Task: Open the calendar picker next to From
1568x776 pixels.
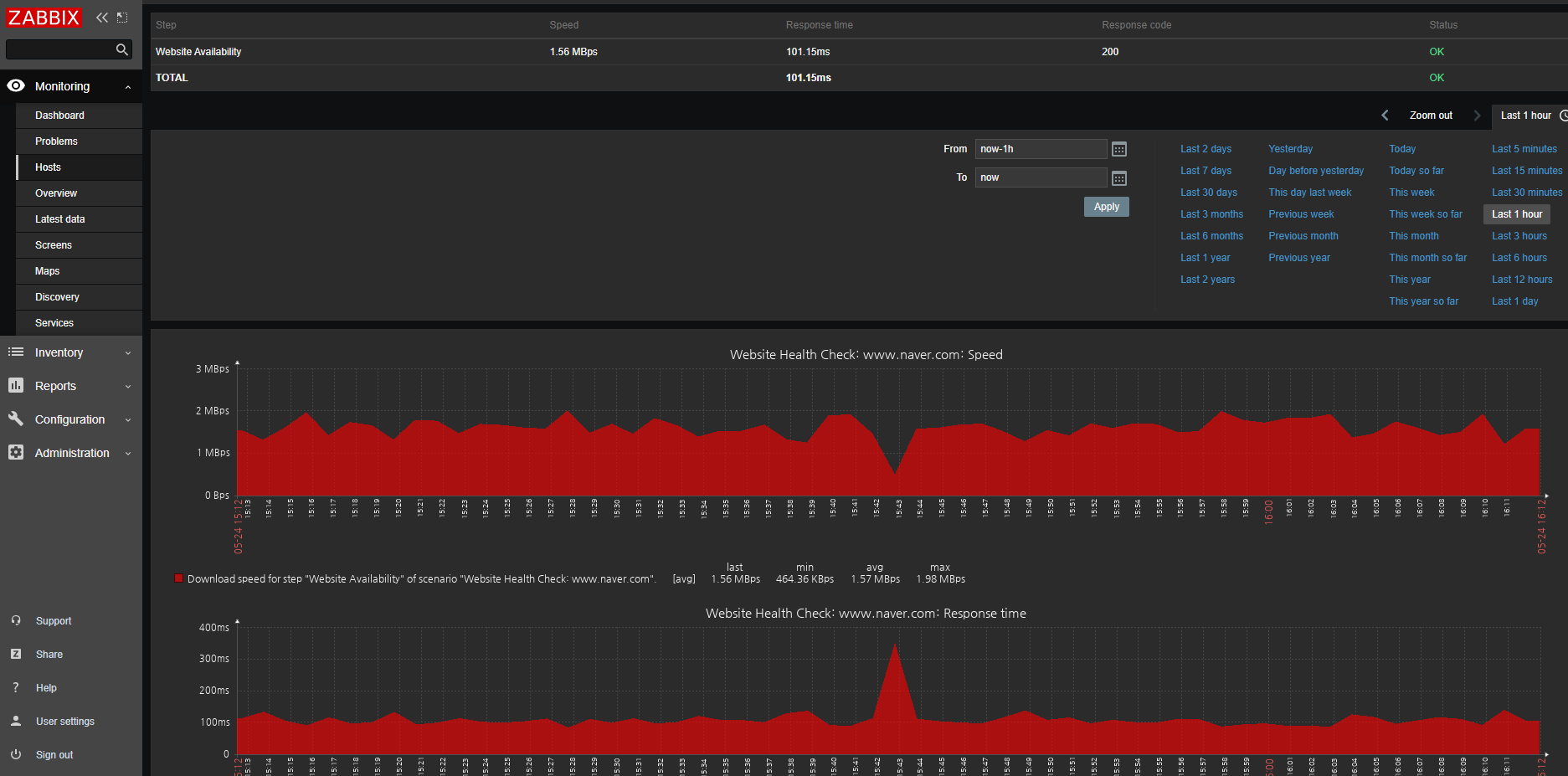Action: (1119, 148)
